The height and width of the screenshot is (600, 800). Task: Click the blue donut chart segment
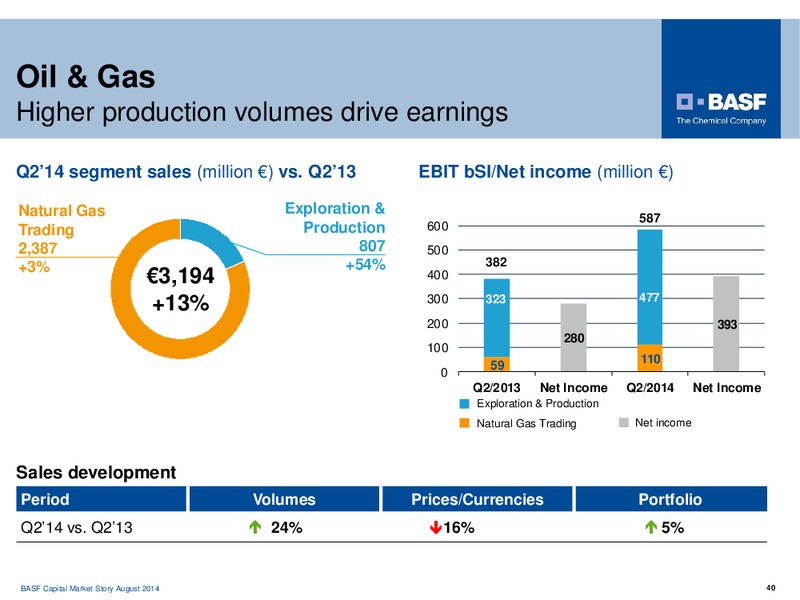pos(214,239)
